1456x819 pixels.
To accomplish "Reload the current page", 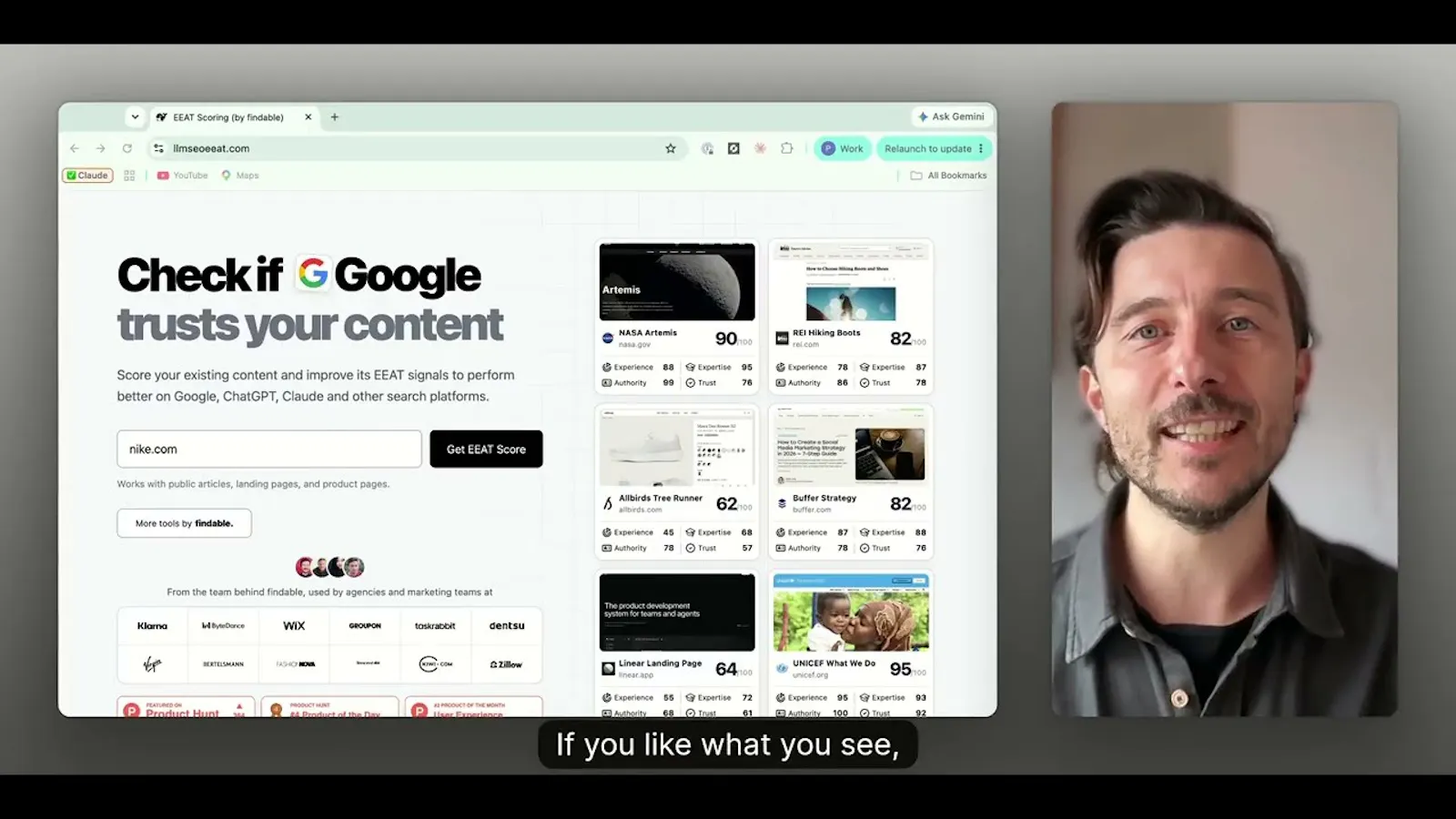I will pyautogui.click(x=126, y=148).
